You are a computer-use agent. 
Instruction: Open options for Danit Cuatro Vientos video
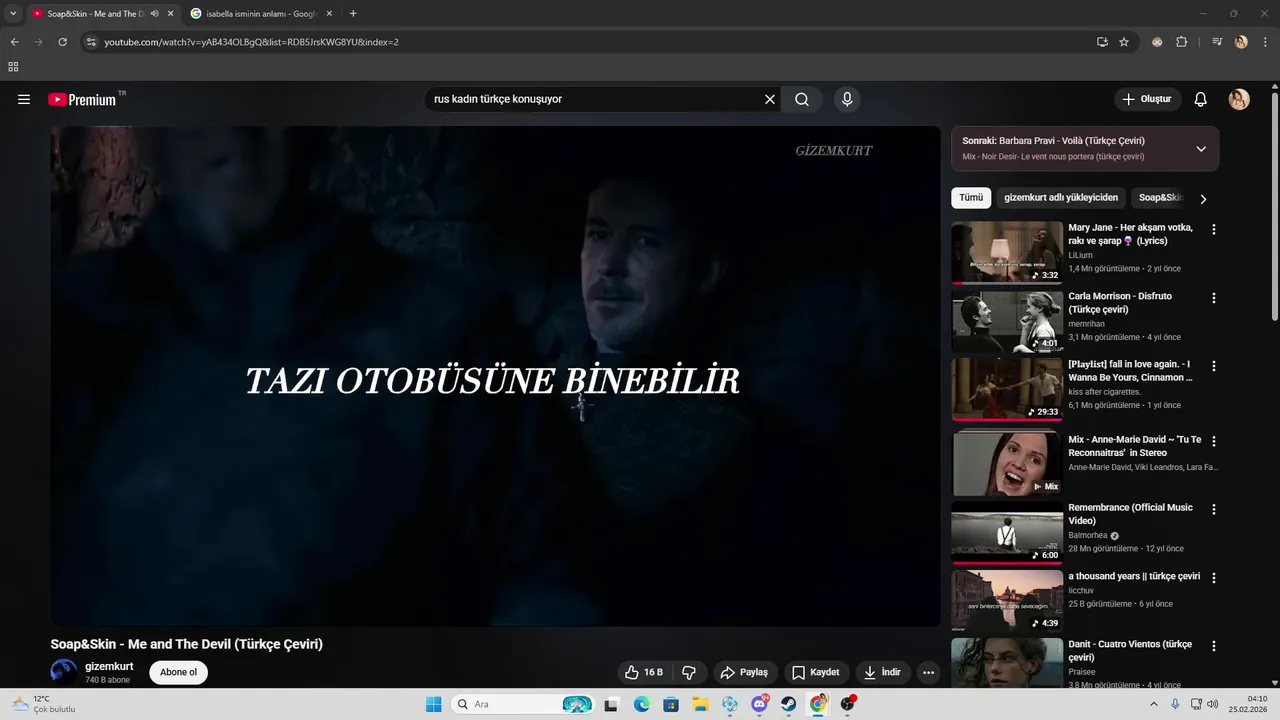[x=1214, y=646]
